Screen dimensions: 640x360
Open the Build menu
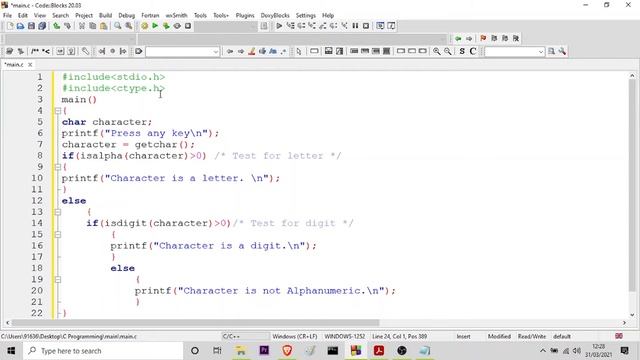click(105, 16)
